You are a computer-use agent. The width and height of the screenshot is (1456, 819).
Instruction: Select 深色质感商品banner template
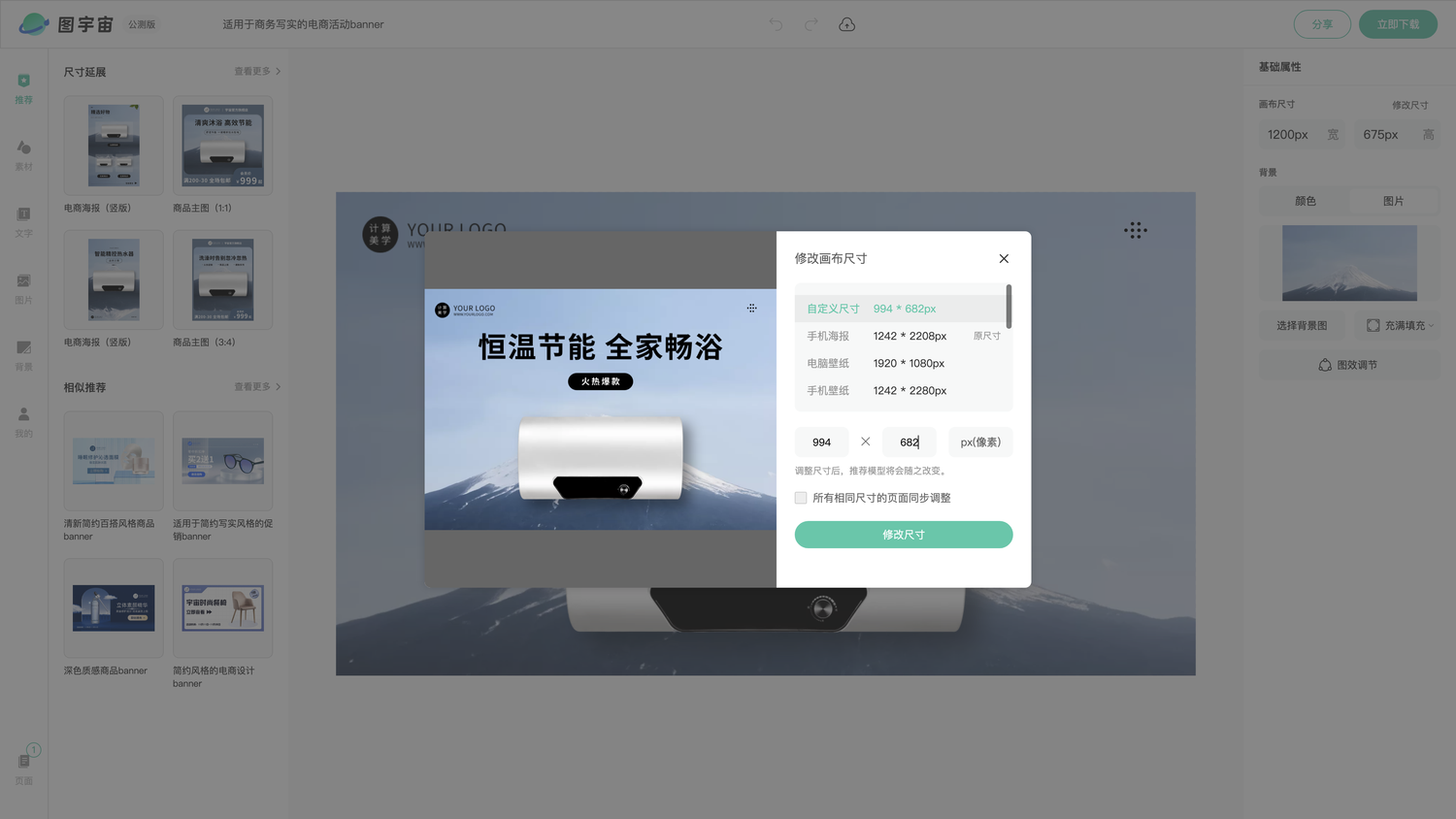(114, 608)
